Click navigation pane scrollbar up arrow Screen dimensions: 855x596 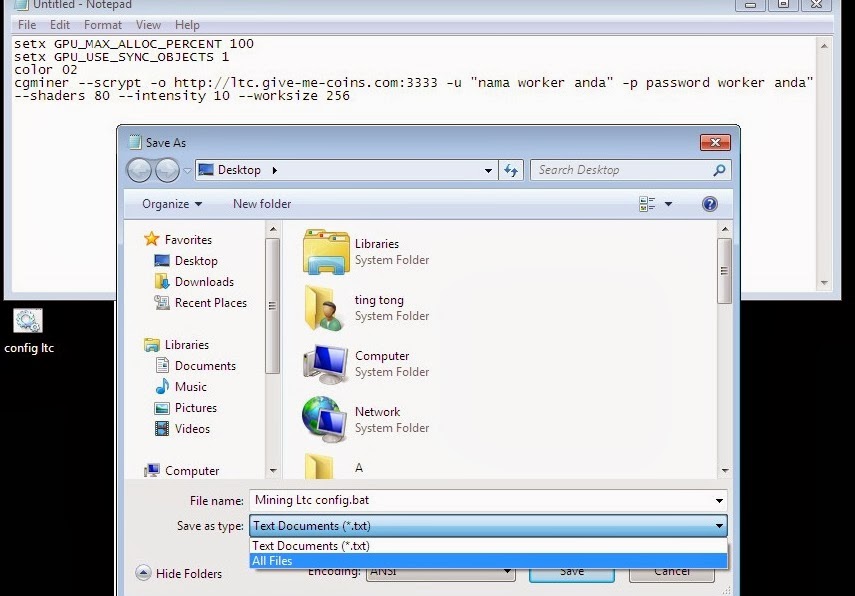coord(273,229)
